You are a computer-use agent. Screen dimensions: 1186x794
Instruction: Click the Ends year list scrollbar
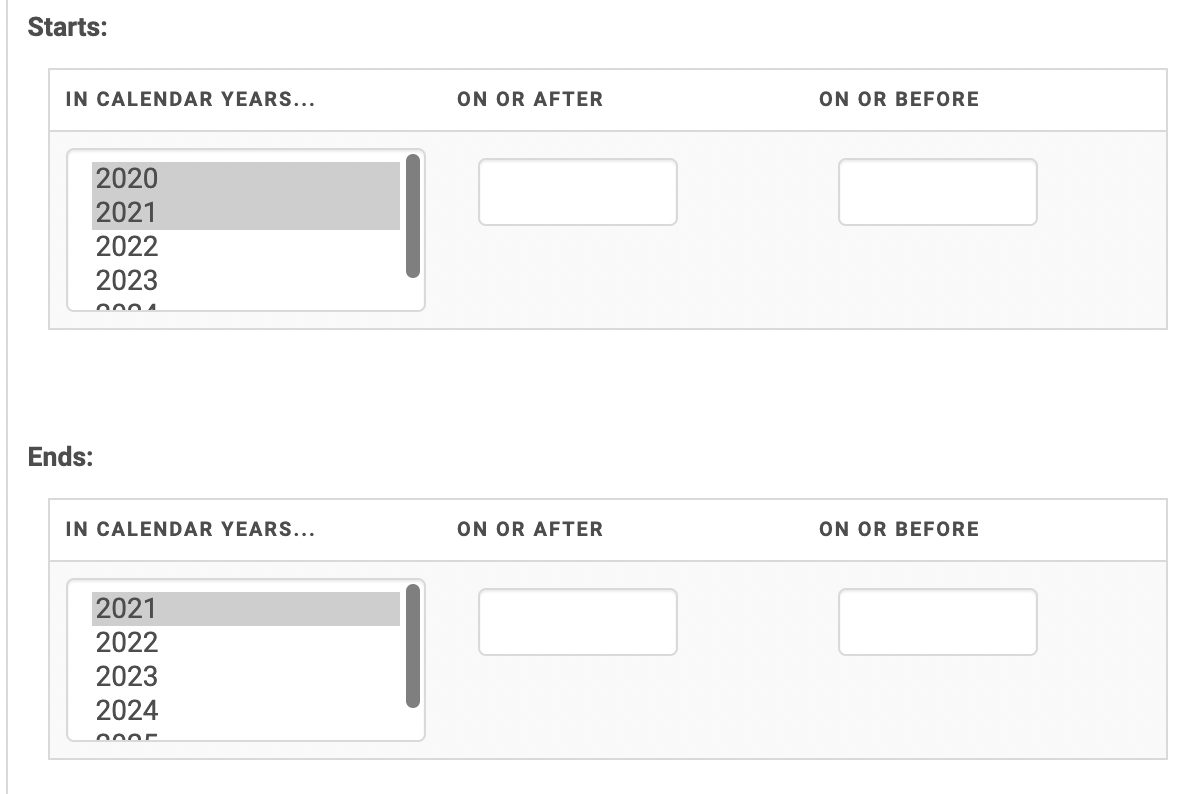point(413,646)
